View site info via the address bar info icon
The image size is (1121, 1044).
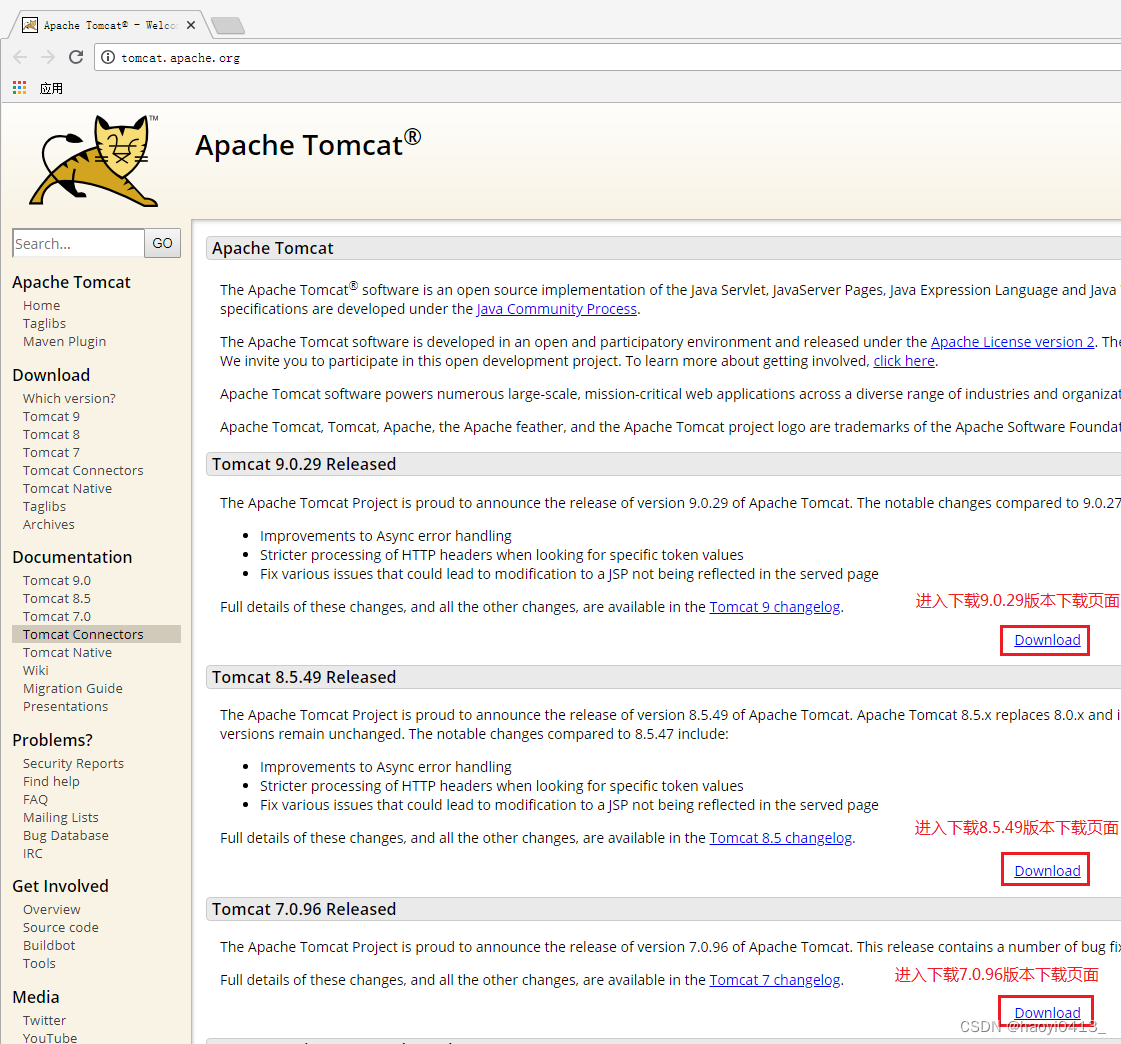point(106,57)
